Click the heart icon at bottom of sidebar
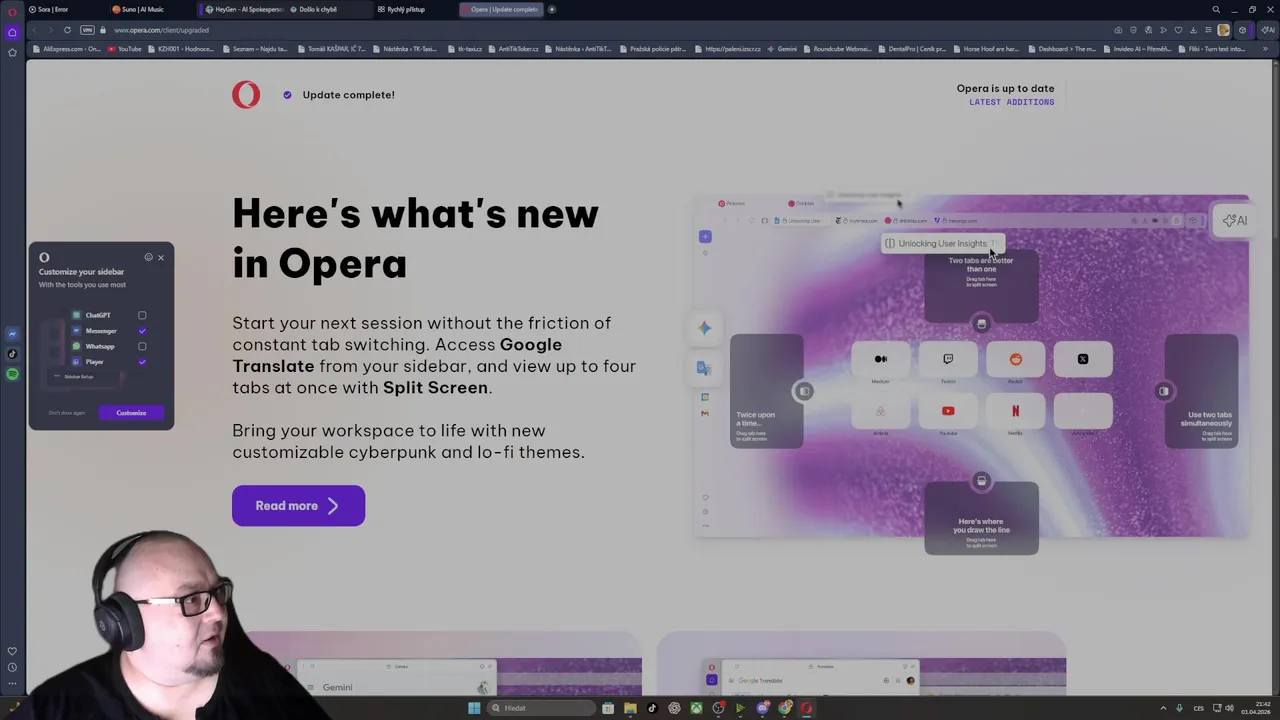The image size is (1280, 720). tap(12, 652)
